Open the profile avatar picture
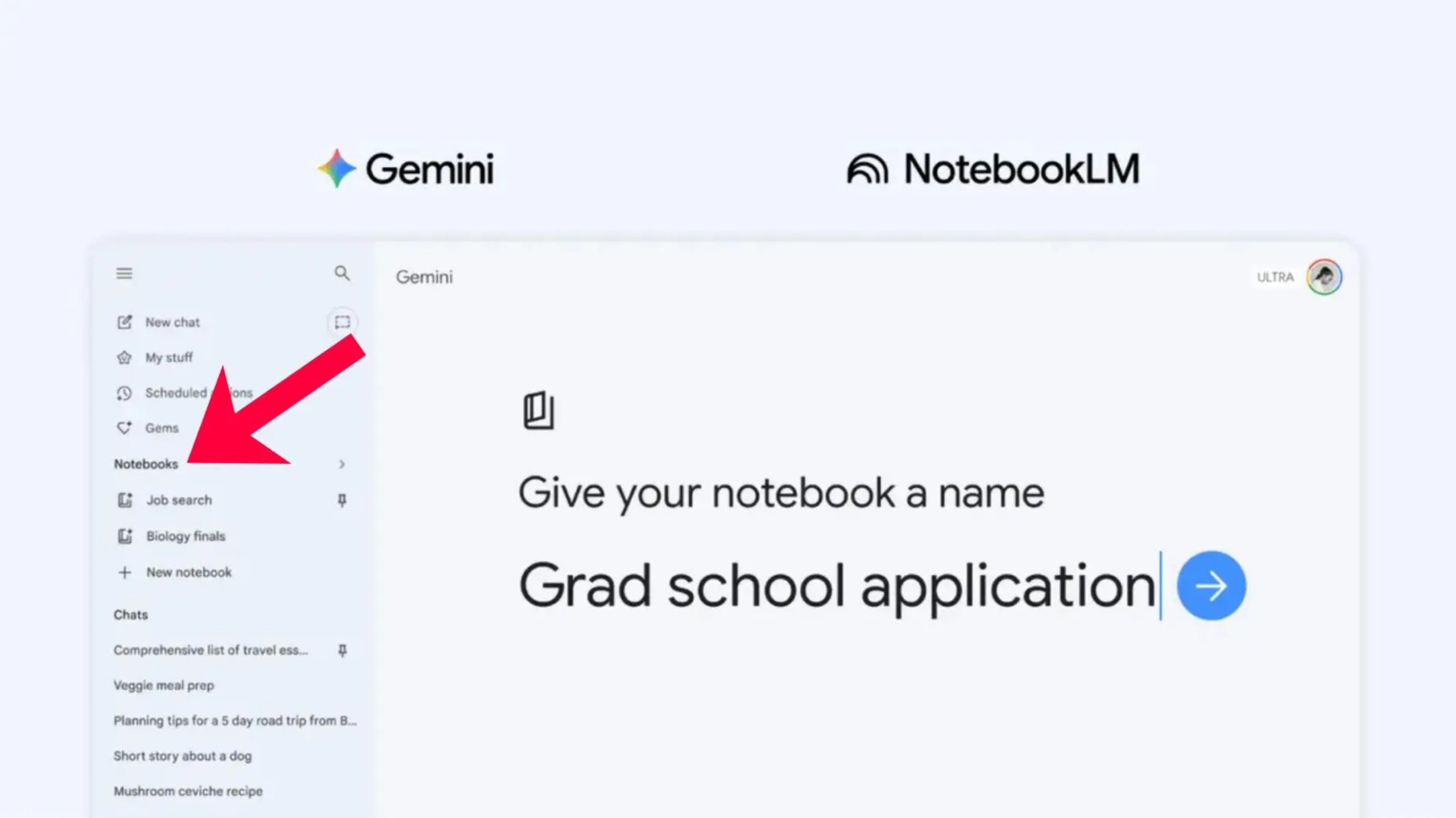Image resolution: width=1456 pixels, height=818 pixels. [1323, 277]
